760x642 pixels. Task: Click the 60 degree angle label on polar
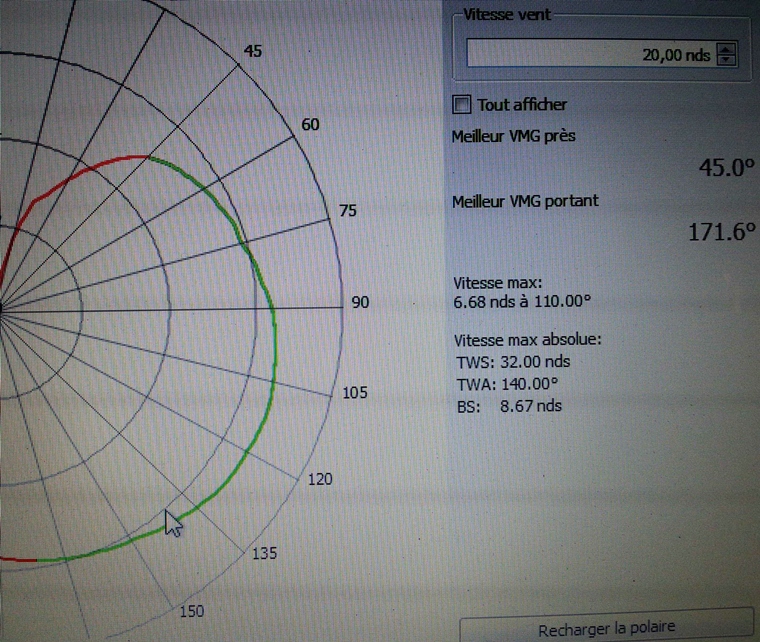click(x=310, y=125)
